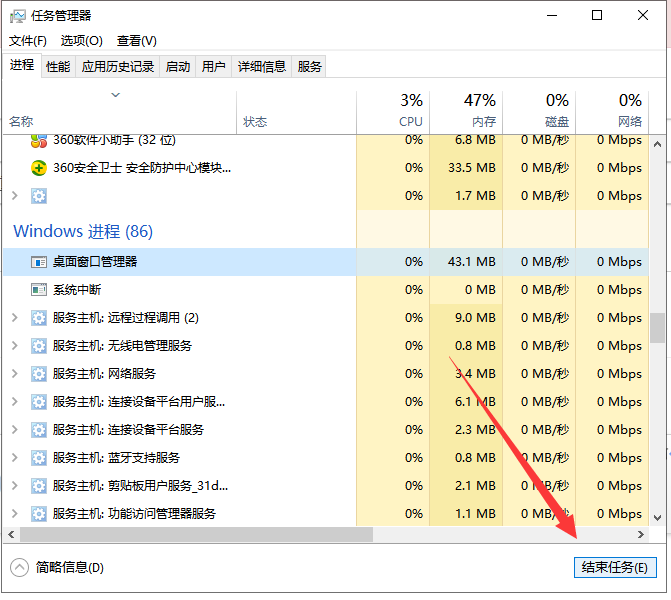Click the vertical scrollbar down arrow

coord(658,518)
